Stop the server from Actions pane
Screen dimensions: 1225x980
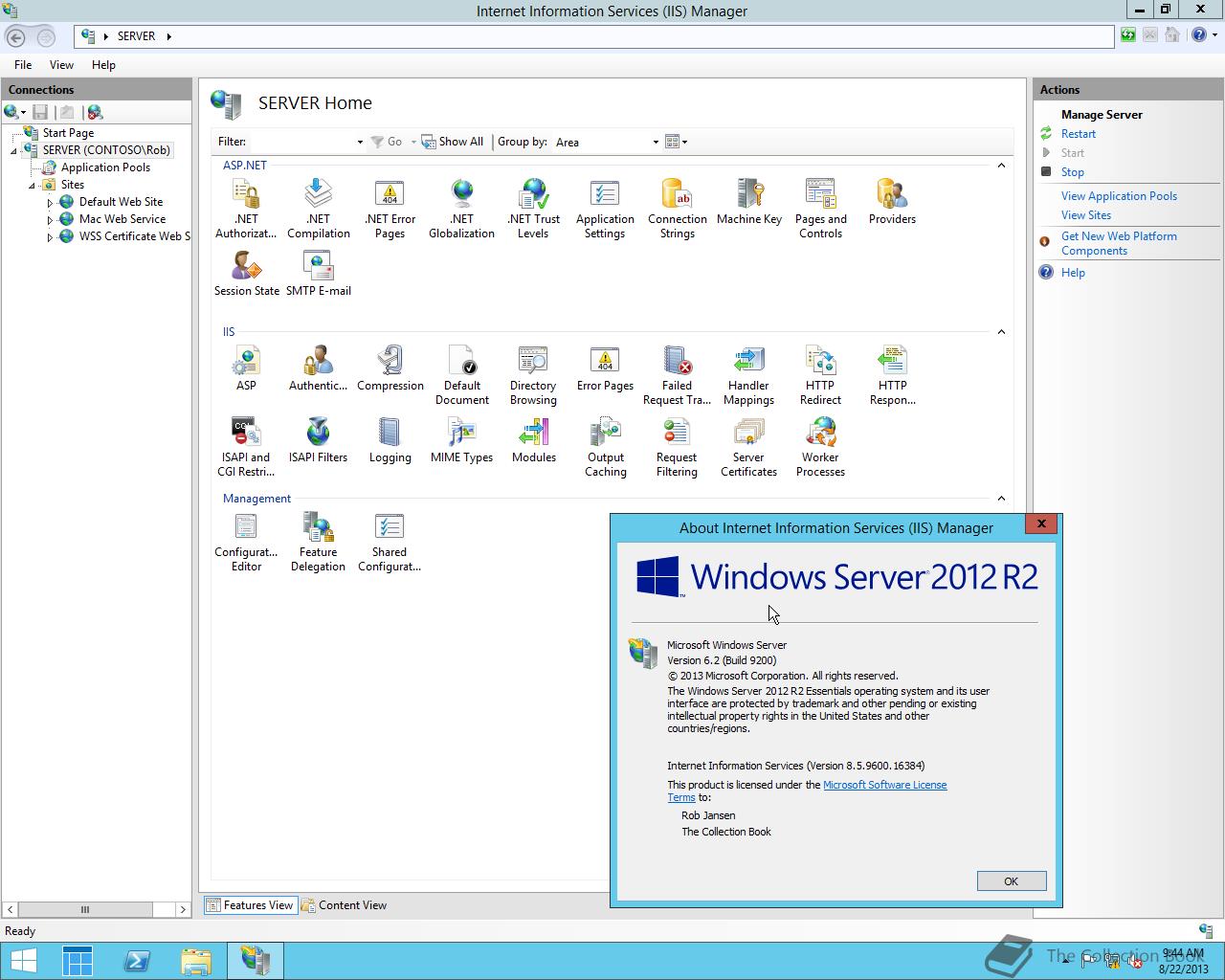(x=1073, y=172)
